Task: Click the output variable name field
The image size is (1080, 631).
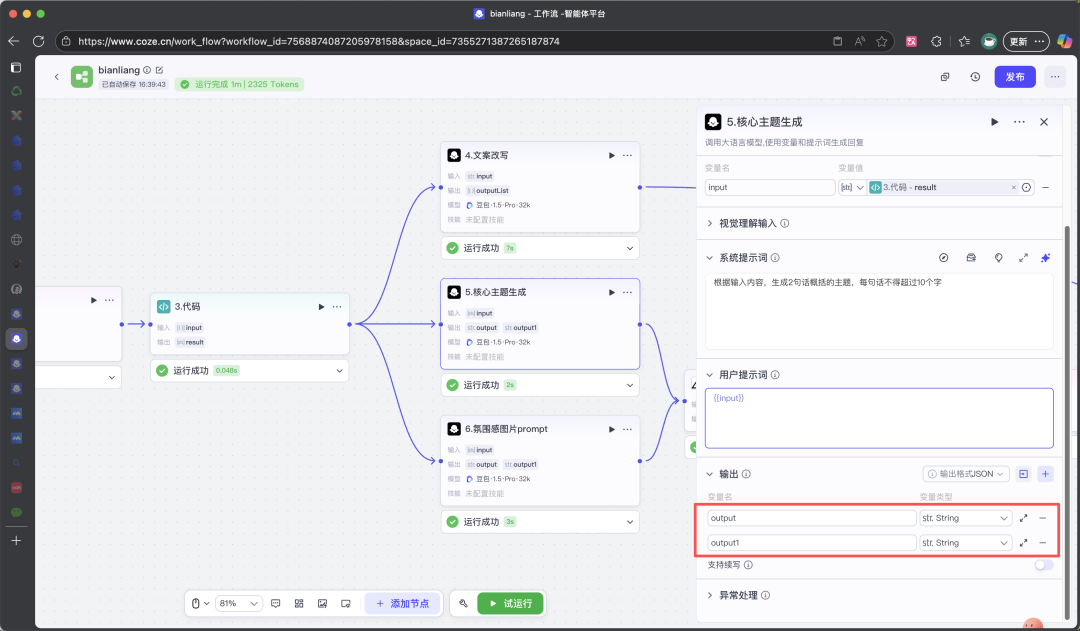Action: [x=811, y=518]
